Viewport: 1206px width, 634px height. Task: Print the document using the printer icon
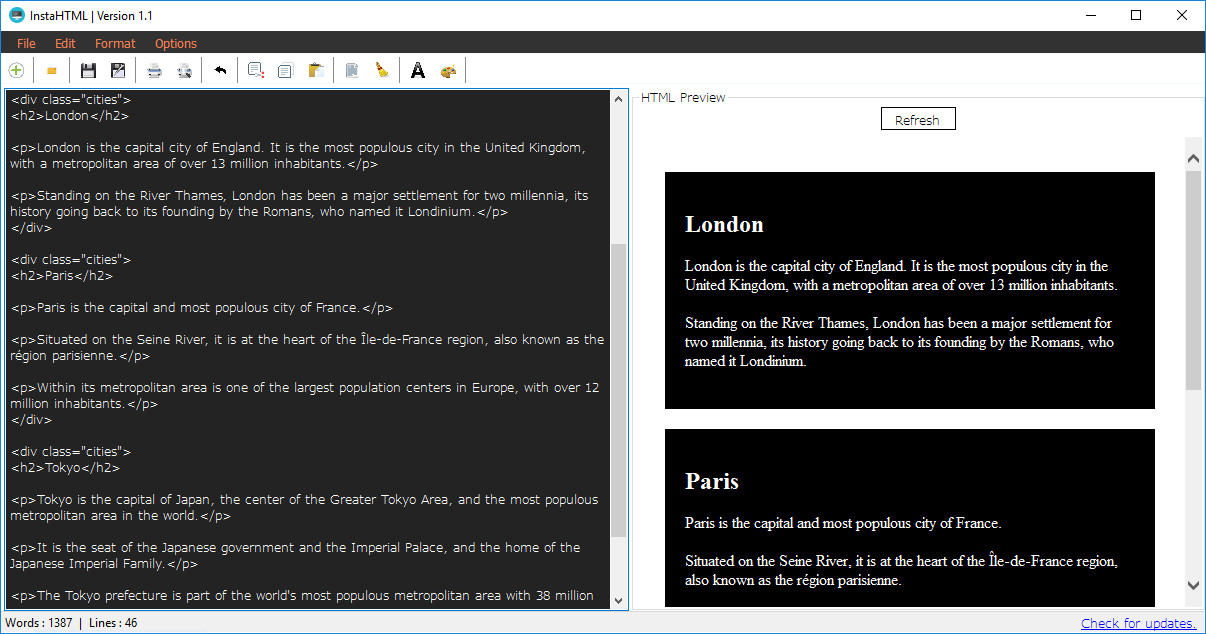[x=155, y=70]
